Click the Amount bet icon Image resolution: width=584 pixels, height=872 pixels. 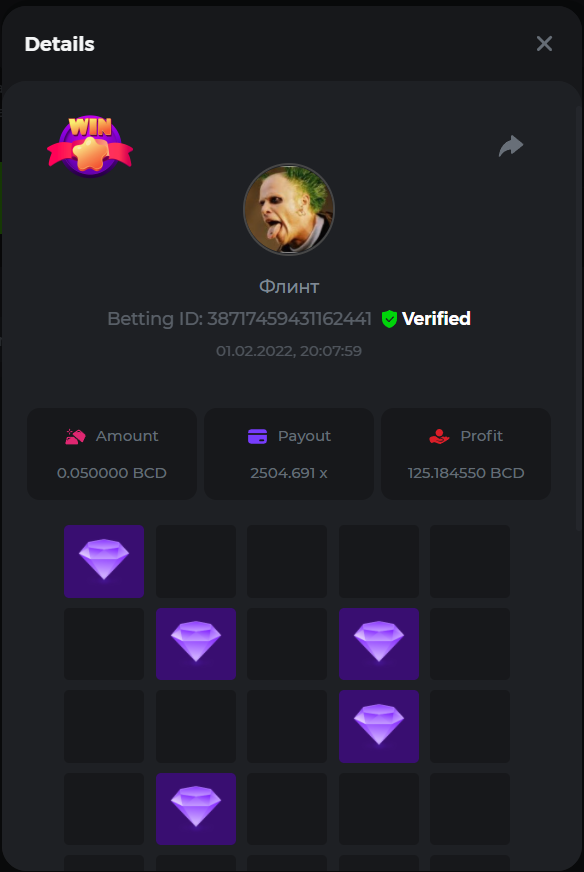(75, 436)
